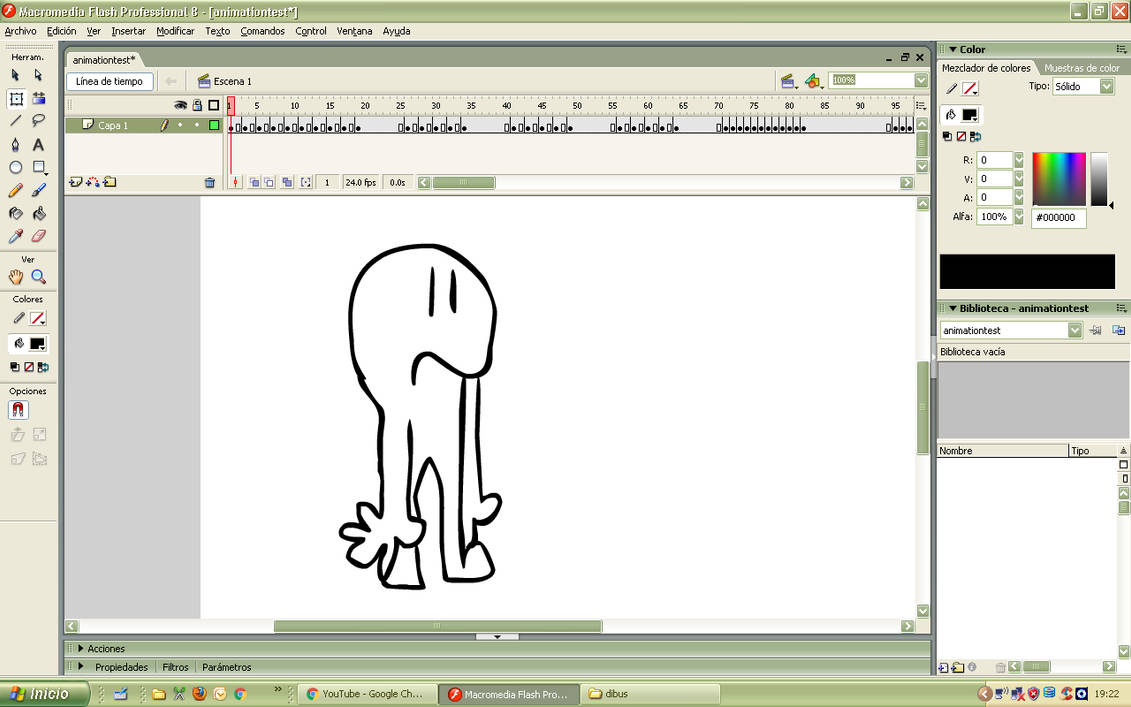This screenshot has width=1131, height=707.
Task: Select the Ink Bottle tool
Action: click(16, 214)
